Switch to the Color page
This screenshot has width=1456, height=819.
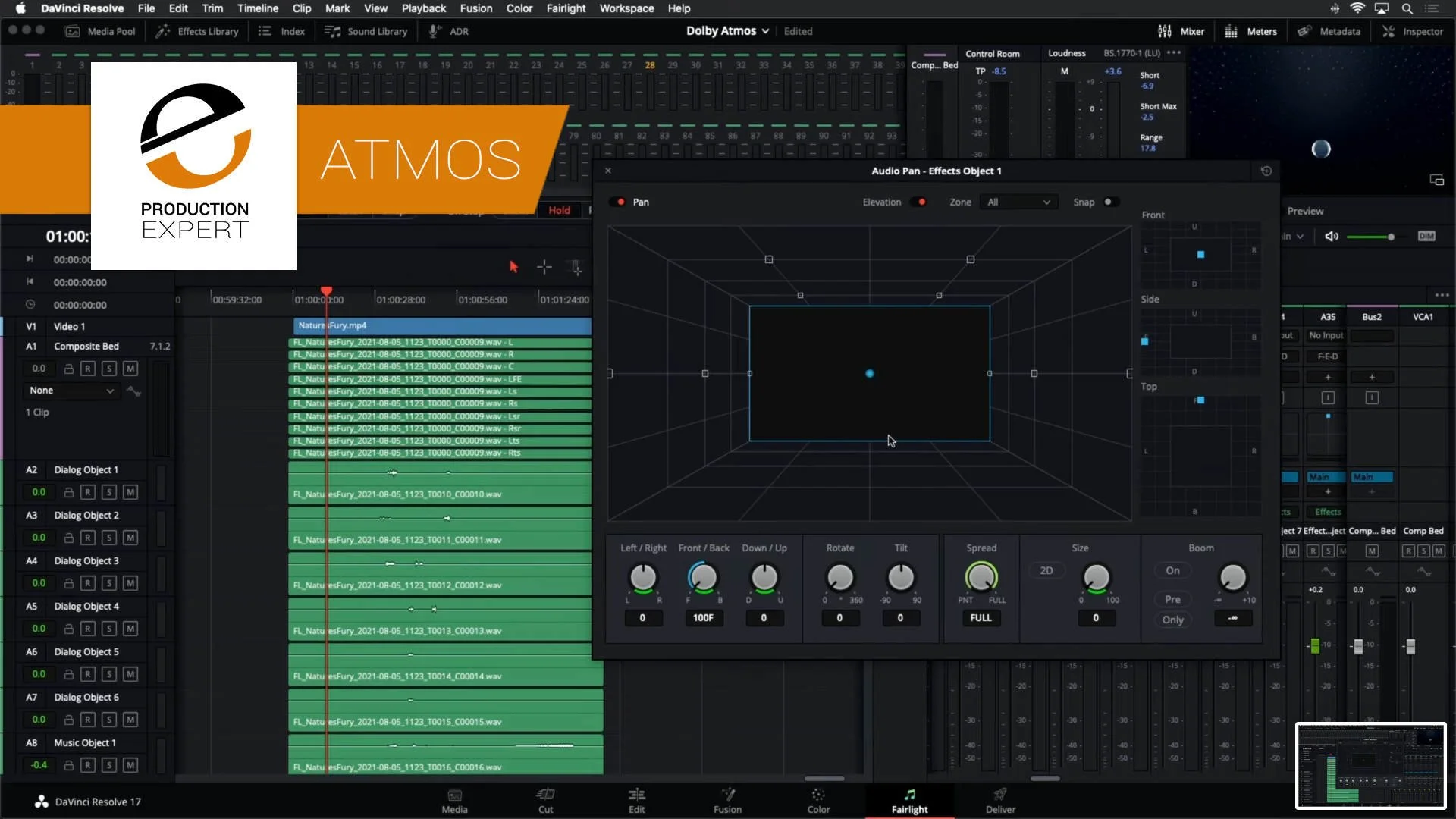click(818, 801)
